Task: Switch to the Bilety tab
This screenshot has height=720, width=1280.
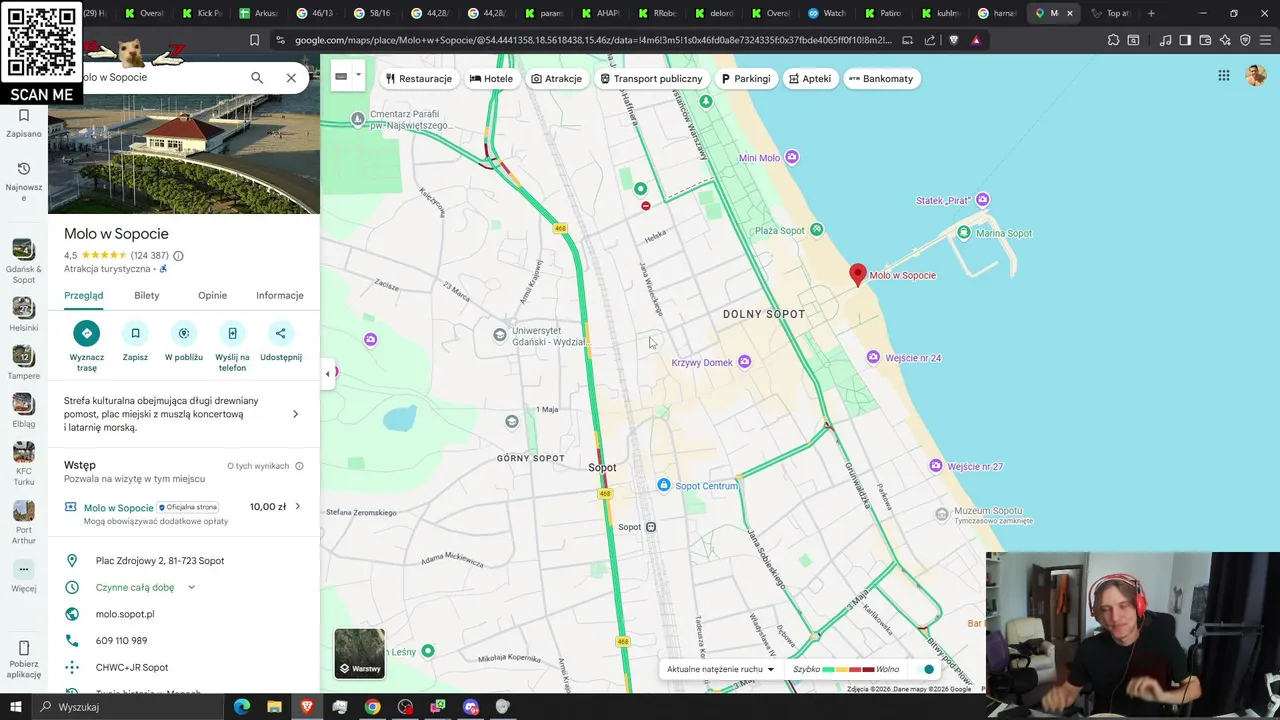Action: coord(147,295)
